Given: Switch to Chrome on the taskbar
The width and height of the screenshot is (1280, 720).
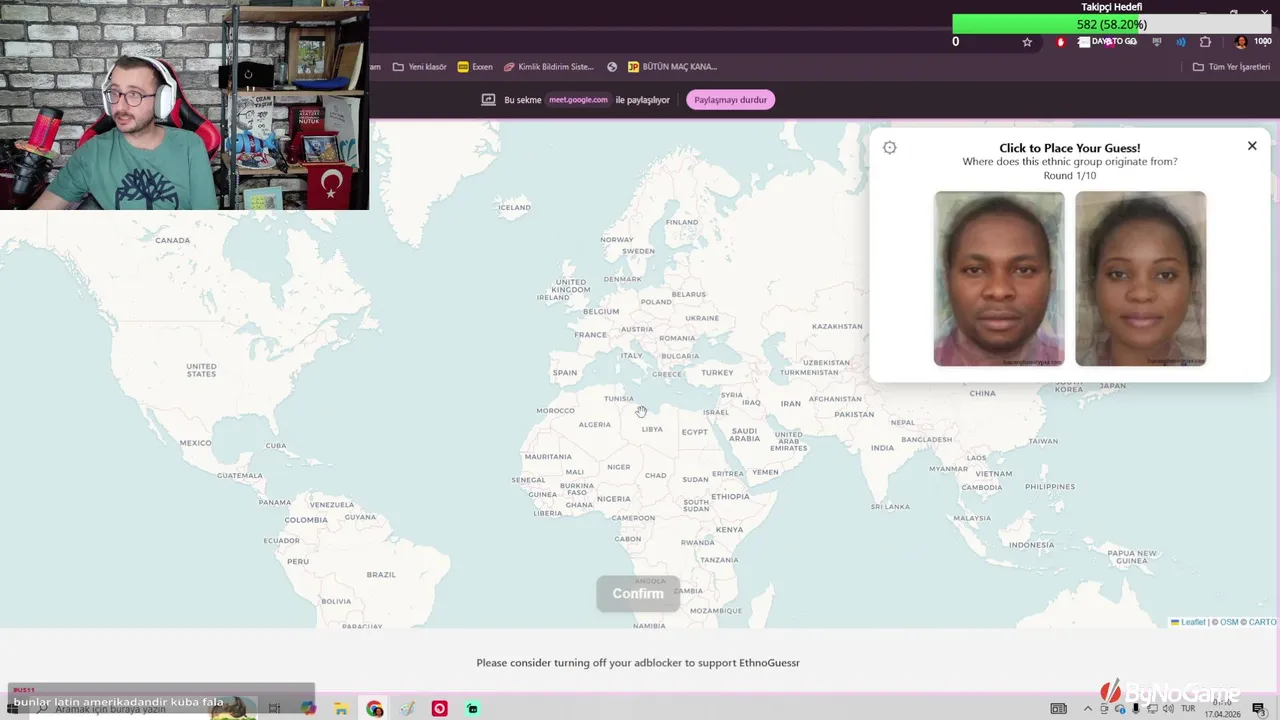Looking at the screenshot, I should click(374, 709).
